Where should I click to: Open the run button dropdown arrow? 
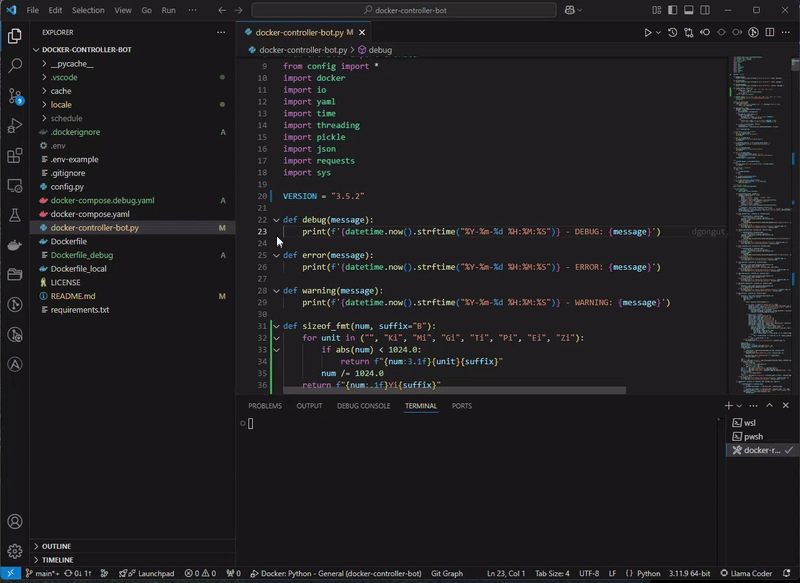tap(658, 32)
